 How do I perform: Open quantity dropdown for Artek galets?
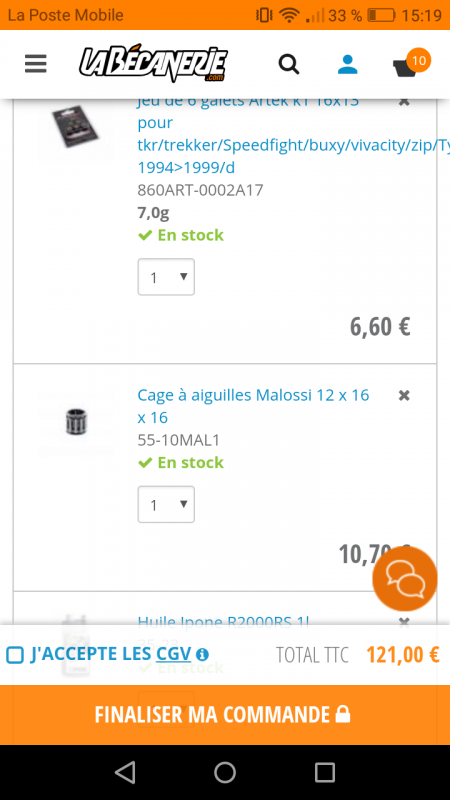(x=166, y=277)
